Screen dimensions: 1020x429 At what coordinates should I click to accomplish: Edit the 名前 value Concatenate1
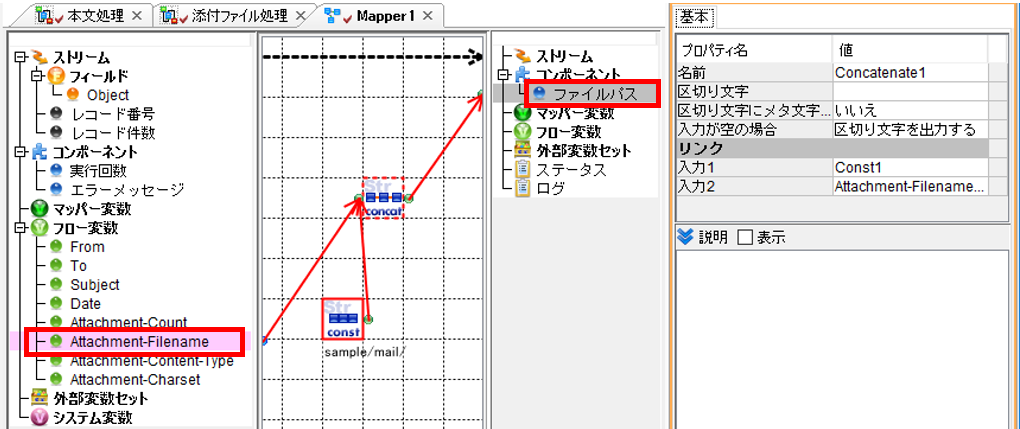[x=909, y=73]
